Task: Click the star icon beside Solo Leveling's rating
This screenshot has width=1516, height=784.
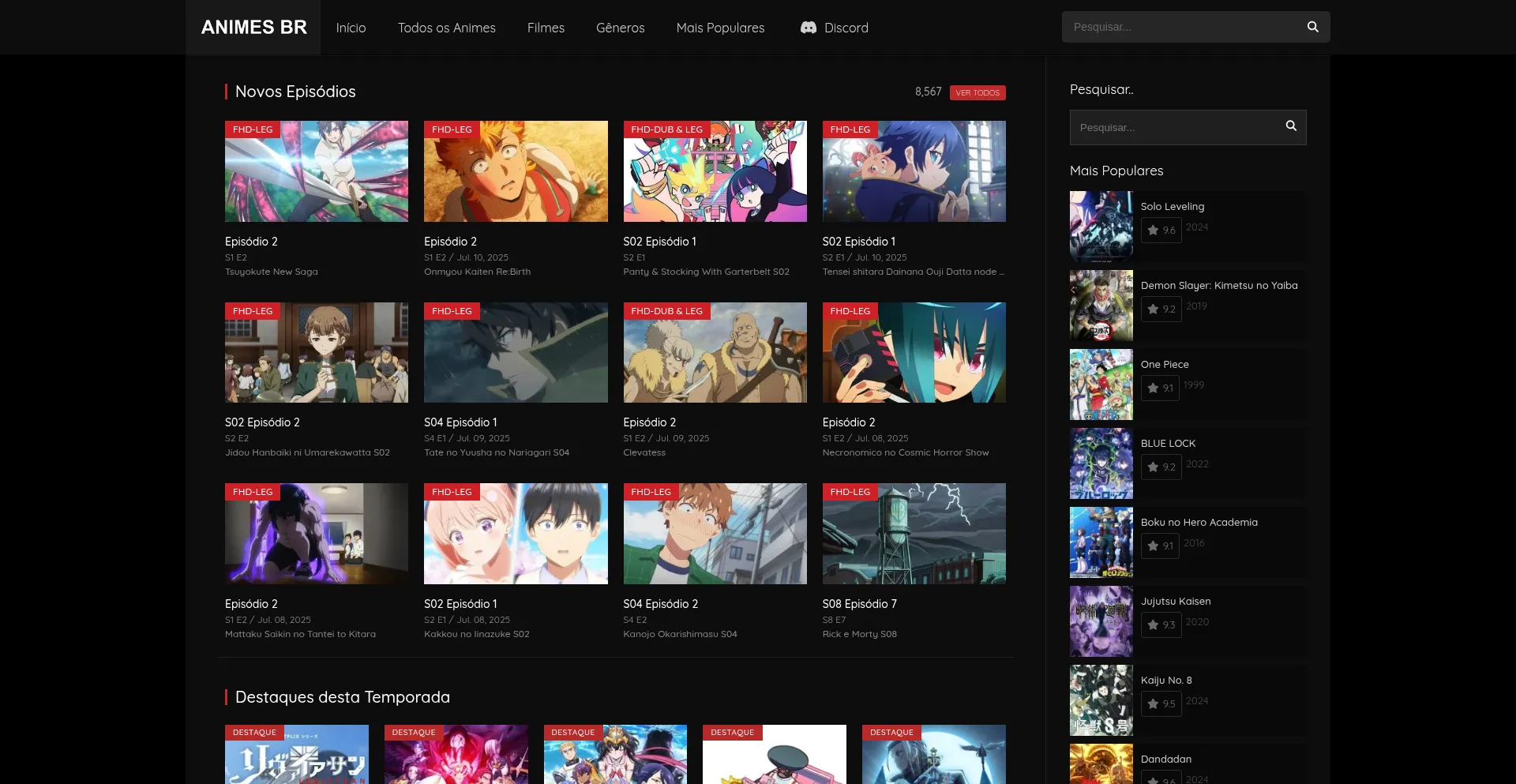Action: pos(1152,231)
